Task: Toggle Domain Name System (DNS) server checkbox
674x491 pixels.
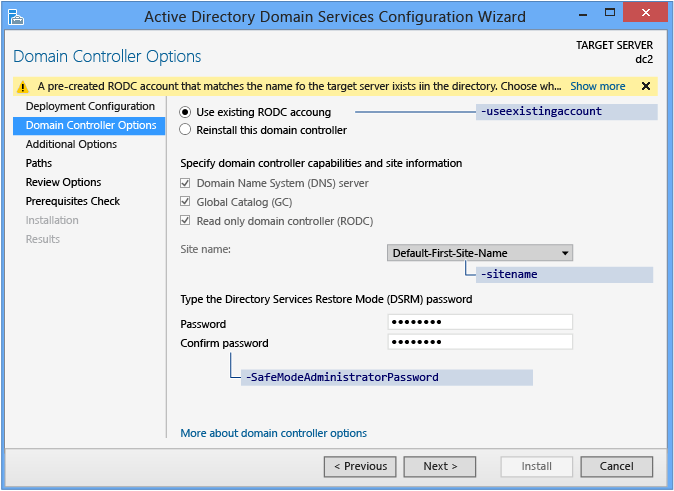Action: point(185,183)
